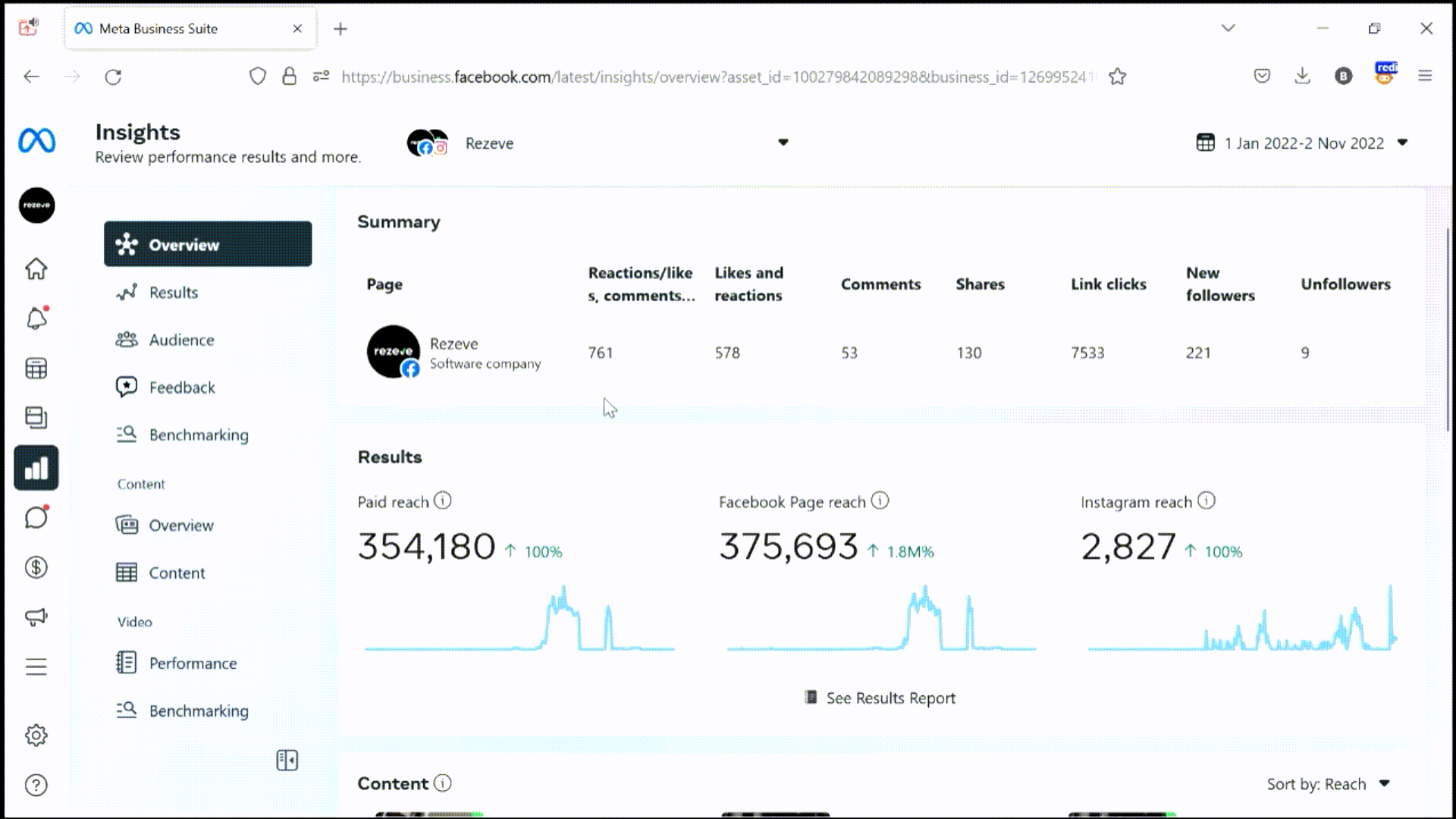The width and height of the screenshot is (1456, 819).
Task: Open Help question mark icon
Action: 36,785
